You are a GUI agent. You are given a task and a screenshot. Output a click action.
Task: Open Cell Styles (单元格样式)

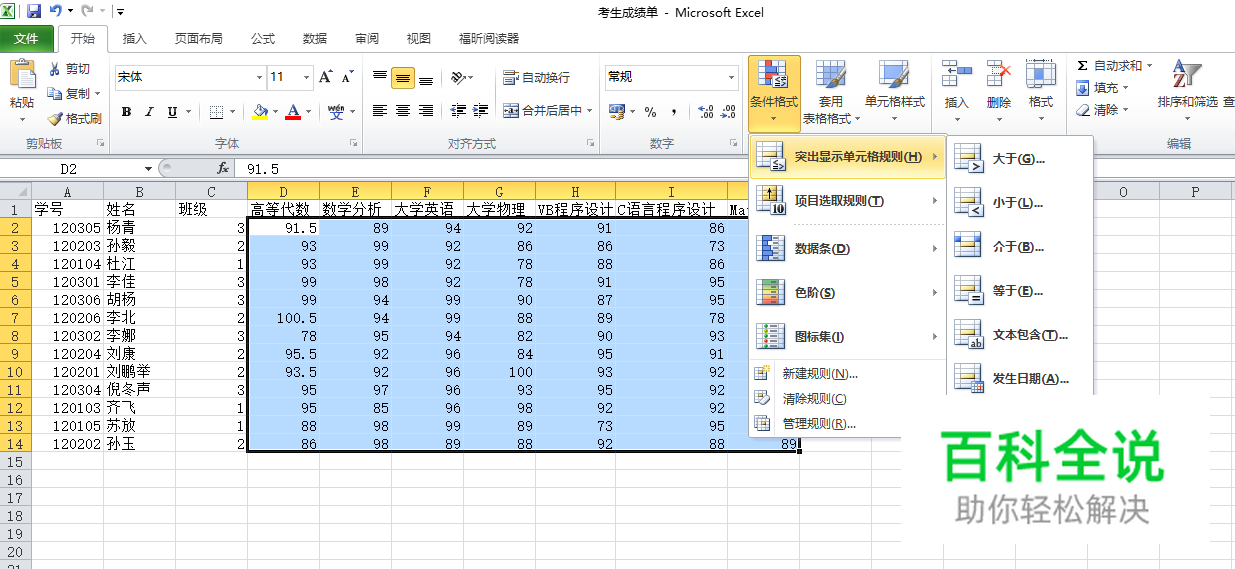tap(895, 93)
